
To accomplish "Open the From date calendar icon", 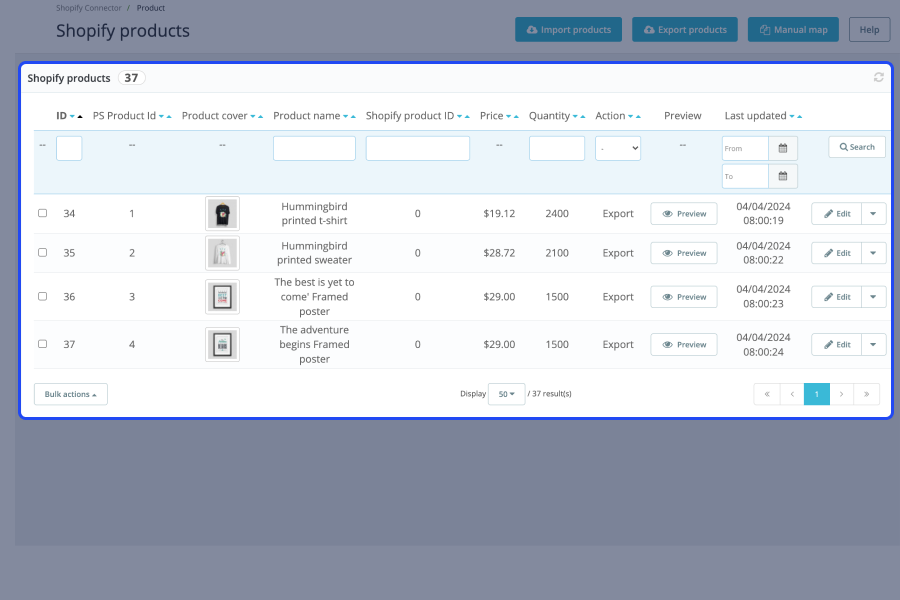I will click(782, 148).
